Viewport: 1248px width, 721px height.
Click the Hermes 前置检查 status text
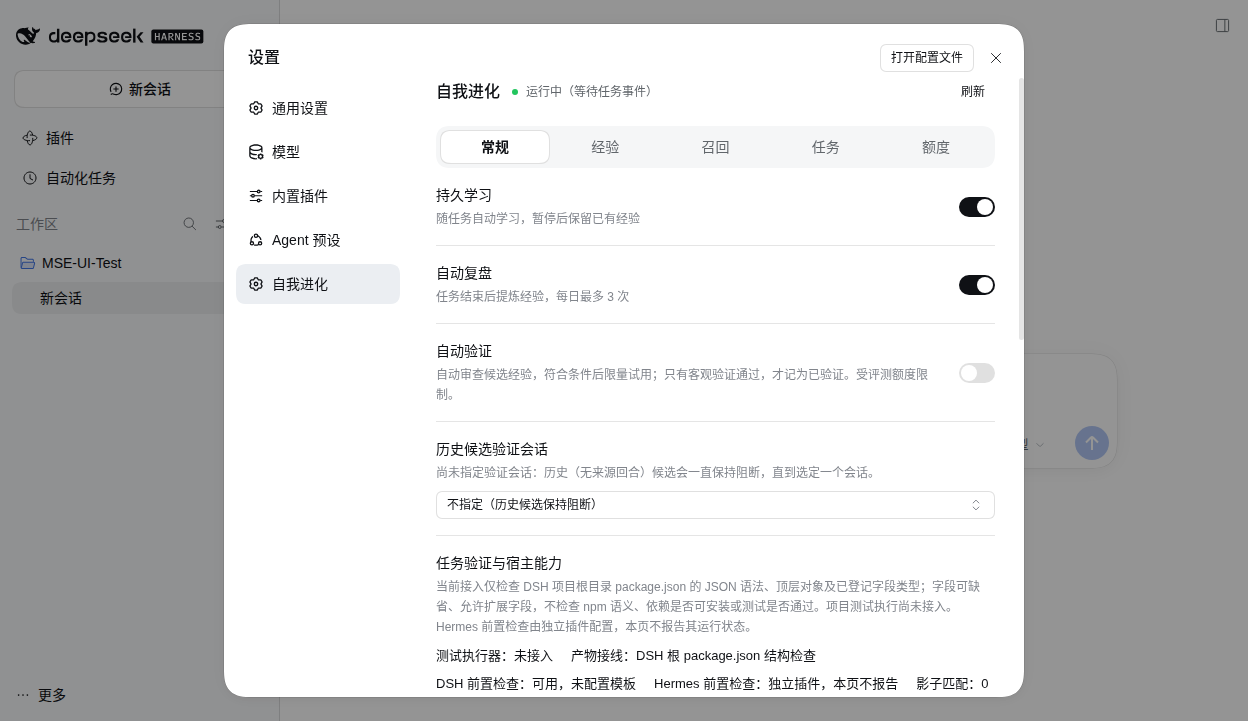pyautogui.click(x=776, y=684)
